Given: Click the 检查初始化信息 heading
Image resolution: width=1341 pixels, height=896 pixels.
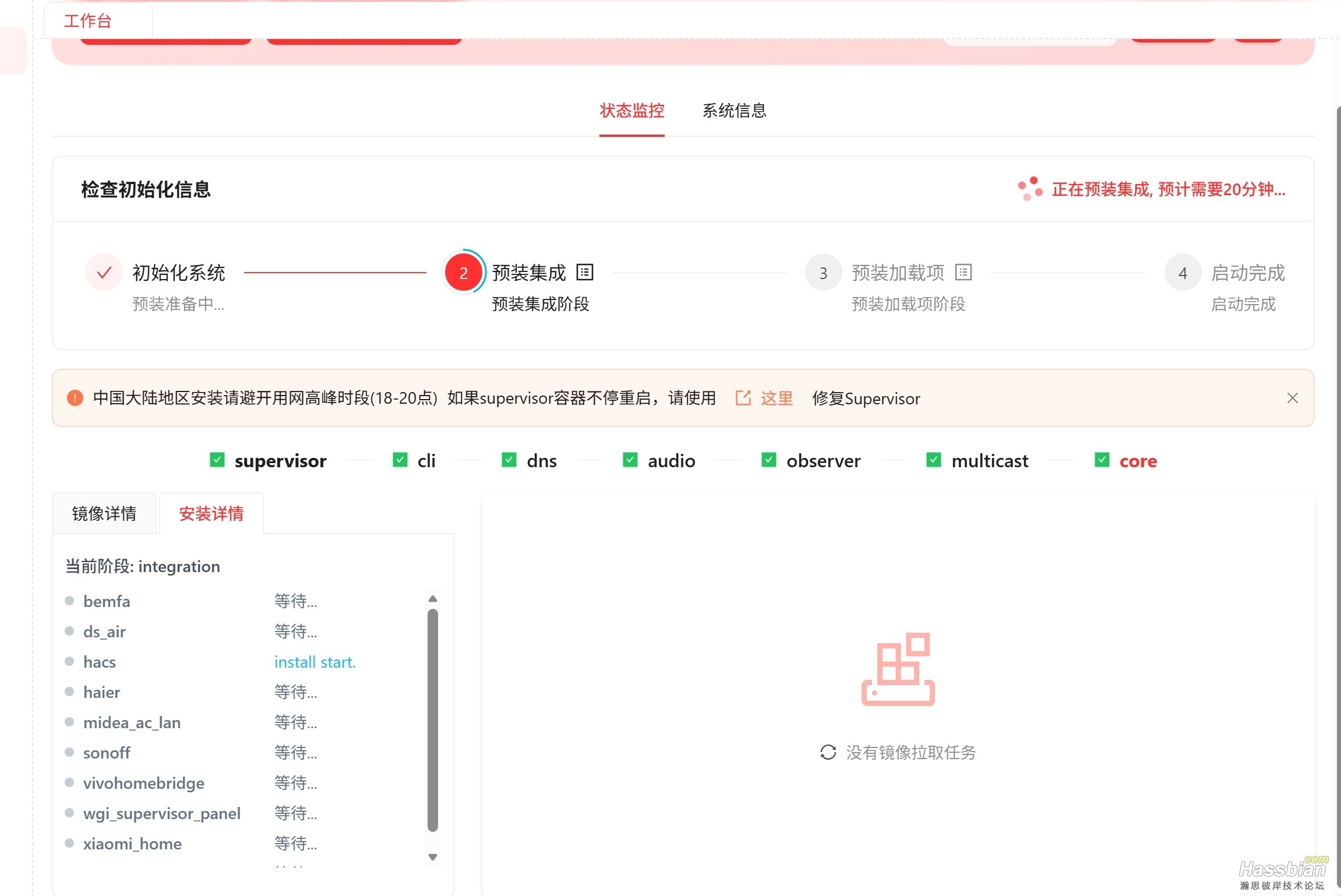Looking at the screenshot, I should (146, 189).
